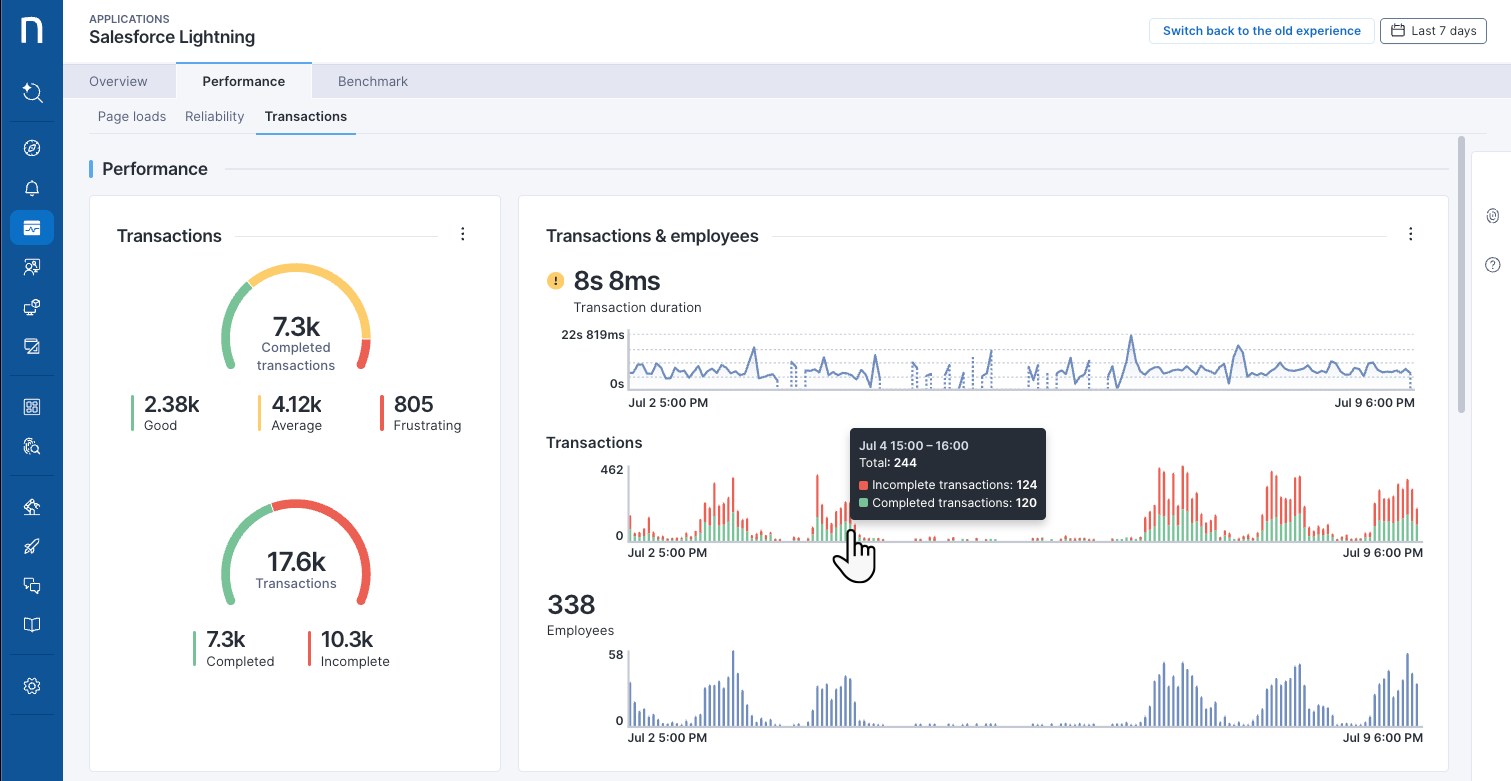The width and height of the screenshot is (1511, 781).
Task: Open the chat bubbles icon in sidebar
Action: tap(32, 586)
